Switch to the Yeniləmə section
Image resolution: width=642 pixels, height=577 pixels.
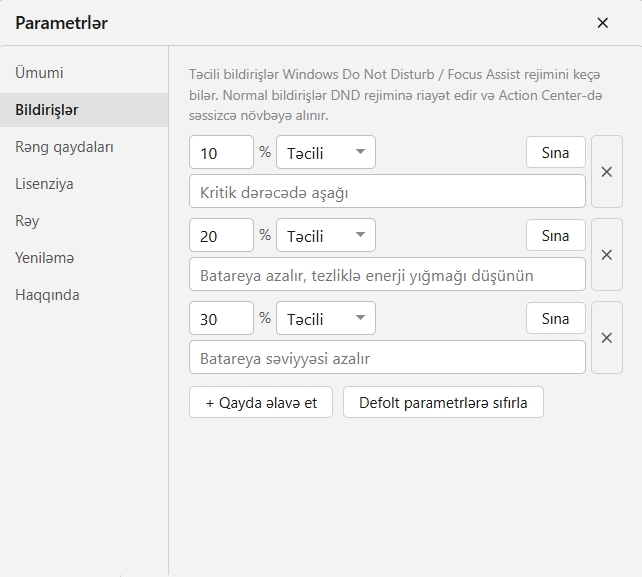point(84,258)
